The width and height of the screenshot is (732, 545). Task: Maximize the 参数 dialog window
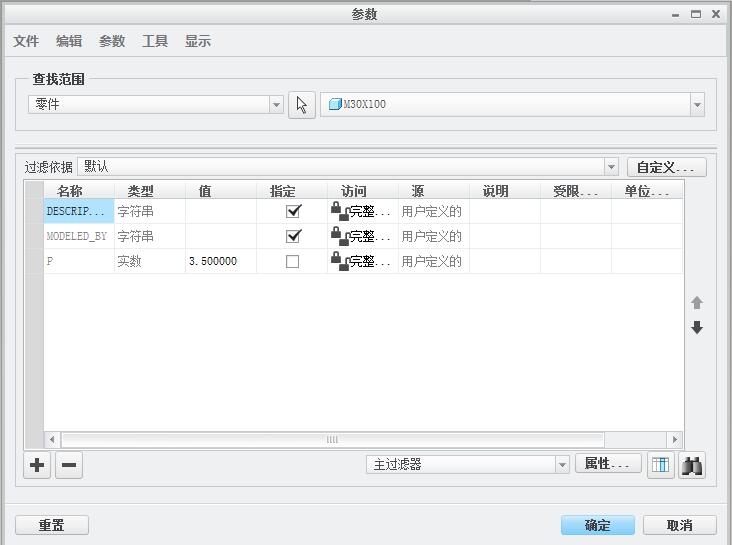(696, 14)
